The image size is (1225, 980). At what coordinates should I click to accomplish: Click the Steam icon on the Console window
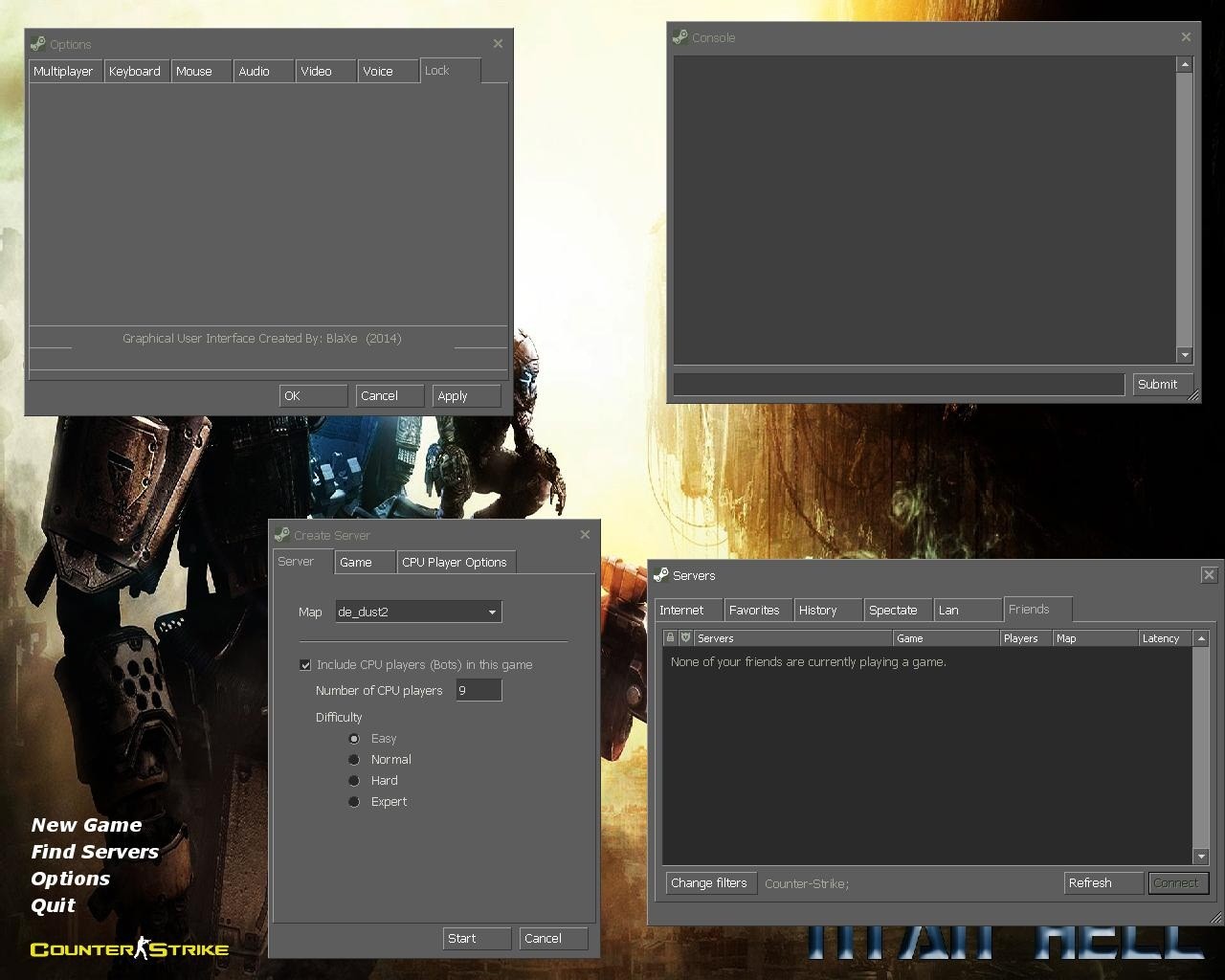[679, 37]
